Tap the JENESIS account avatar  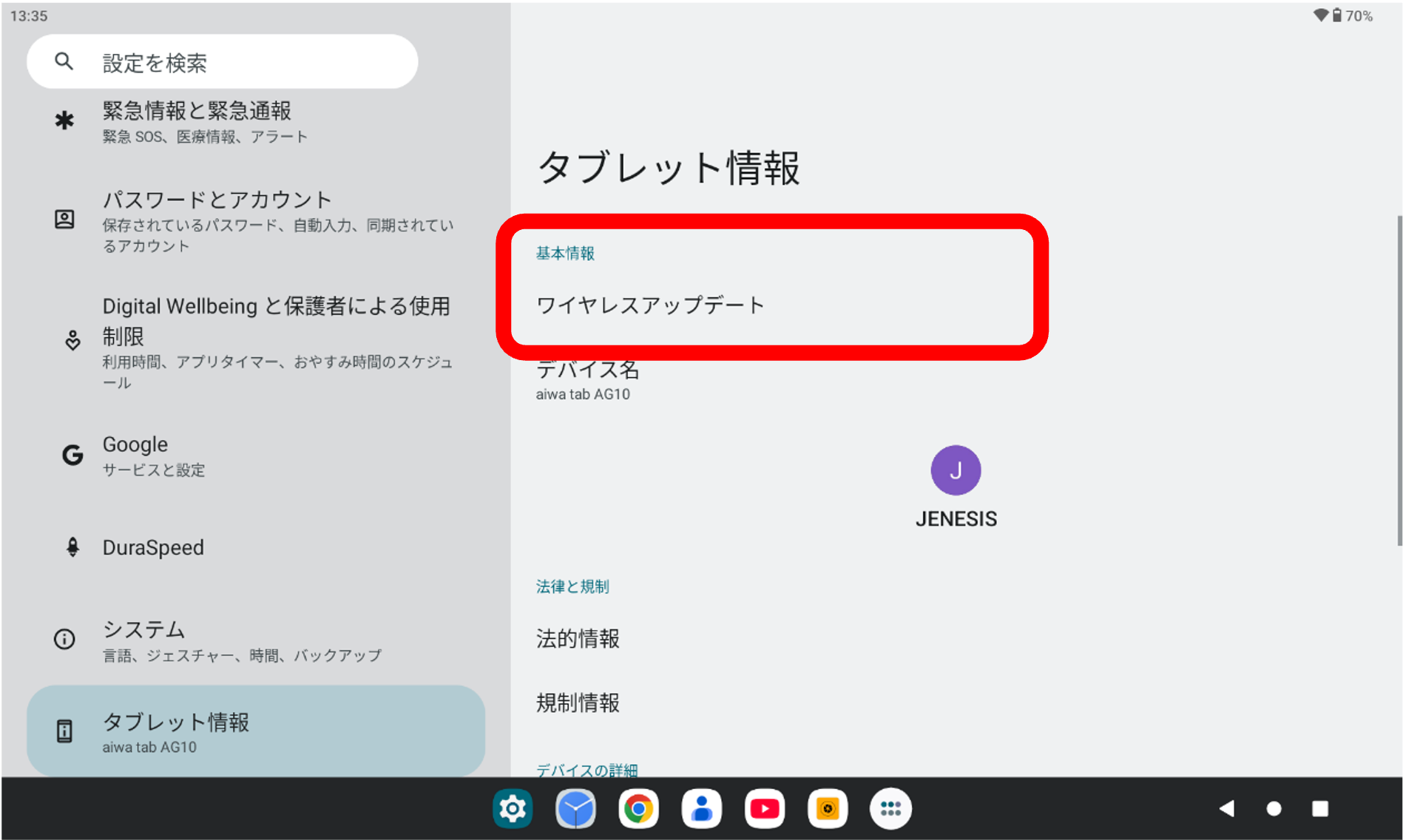point(956,470)
